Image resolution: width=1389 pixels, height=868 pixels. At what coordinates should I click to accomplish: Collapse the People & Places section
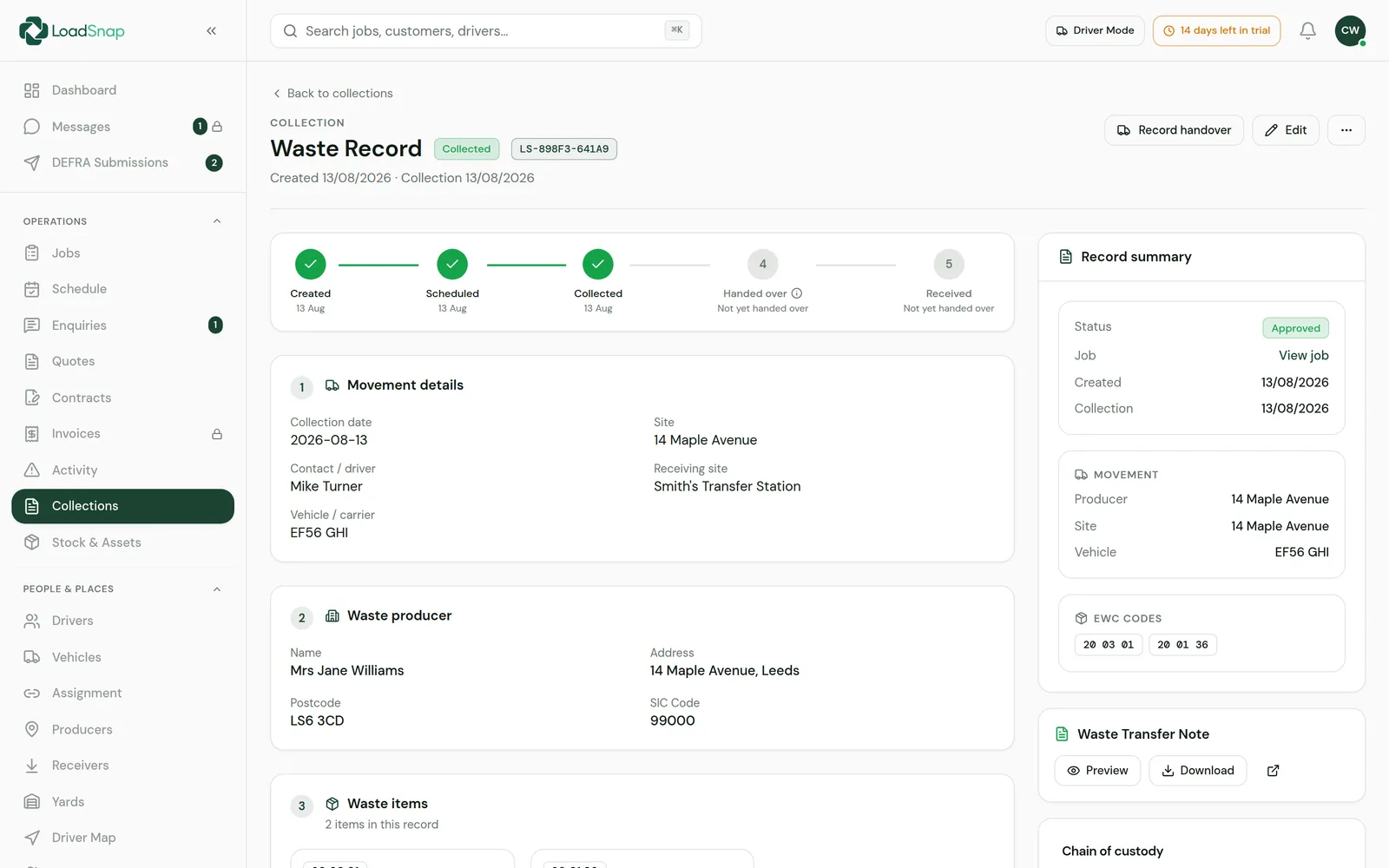[x=217, y=589]
